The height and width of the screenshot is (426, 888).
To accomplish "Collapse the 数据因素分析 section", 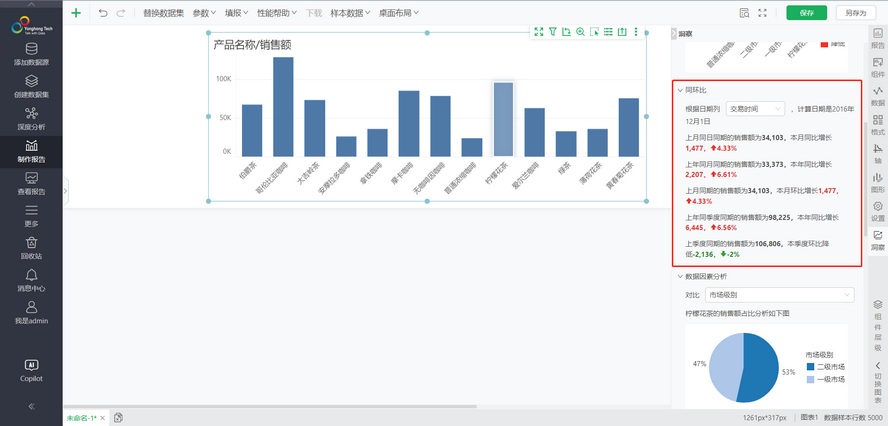I will pyautogui.click(x=680, y=276).
